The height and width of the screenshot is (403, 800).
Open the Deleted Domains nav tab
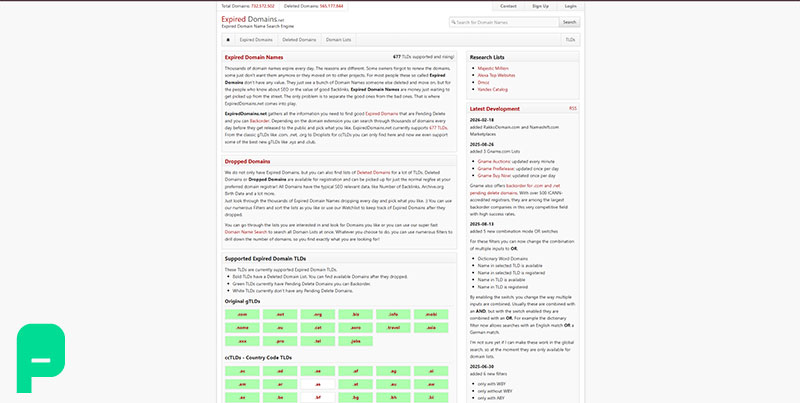point(299,40)
